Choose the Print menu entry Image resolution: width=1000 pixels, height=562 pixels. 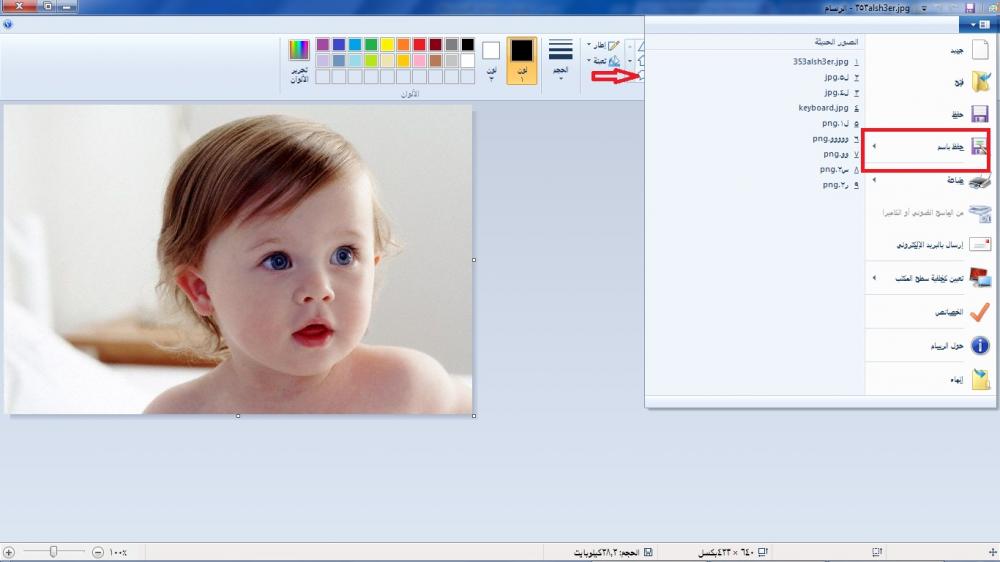click(x=955, y=181)
